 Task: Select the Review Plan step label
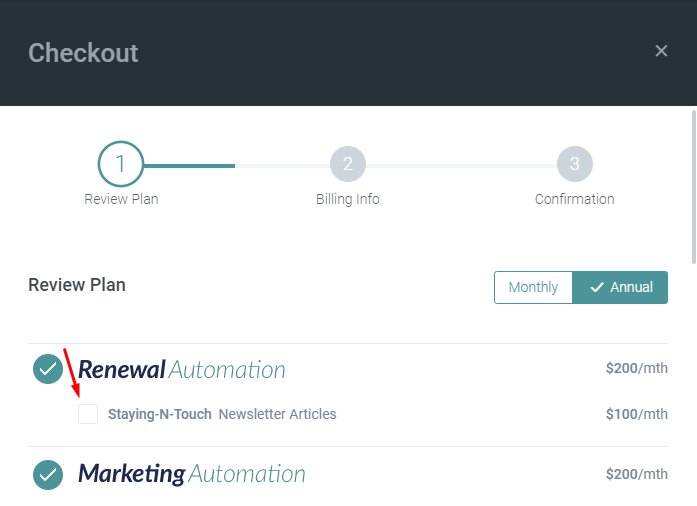coord(121,199)
